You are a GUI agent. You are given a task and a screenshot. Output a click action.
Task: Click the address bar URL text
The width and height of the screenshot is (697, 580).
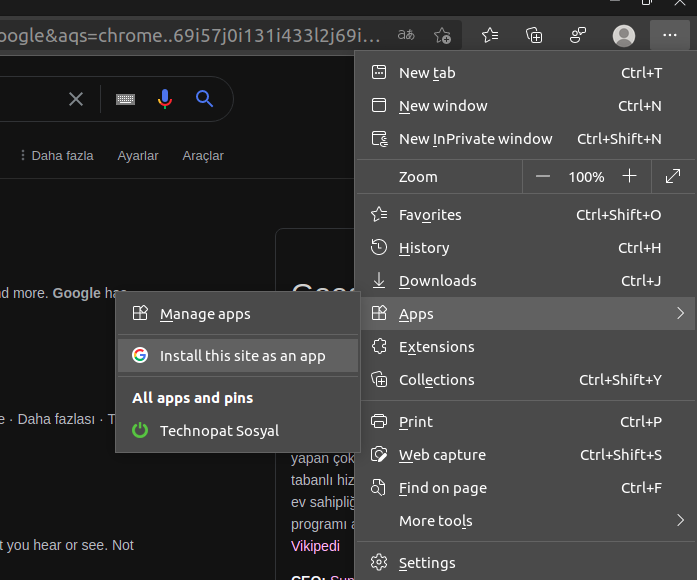(190, 36)
